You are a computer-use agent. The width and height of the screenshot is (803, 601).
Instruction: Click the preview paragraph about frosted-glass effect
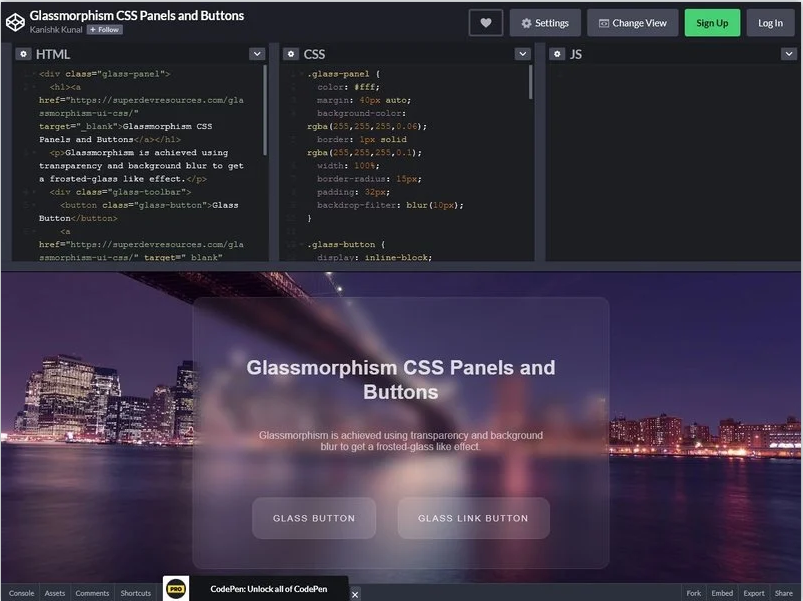(400, 441)
